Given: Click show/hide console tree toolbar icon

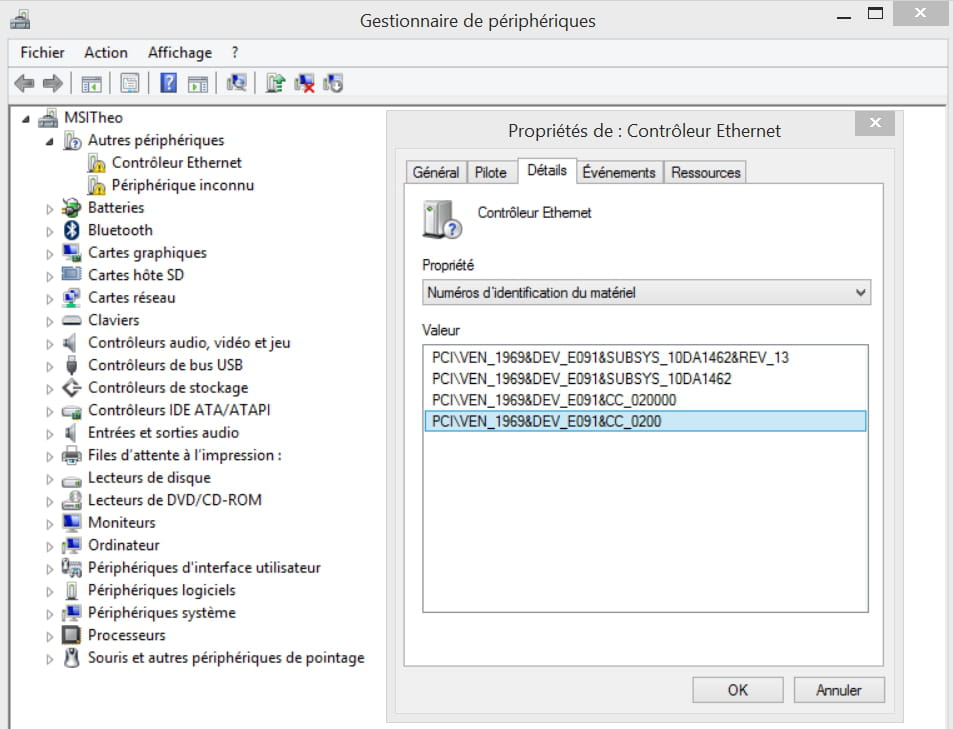Looking at the screenshot, I should point(91,83).
